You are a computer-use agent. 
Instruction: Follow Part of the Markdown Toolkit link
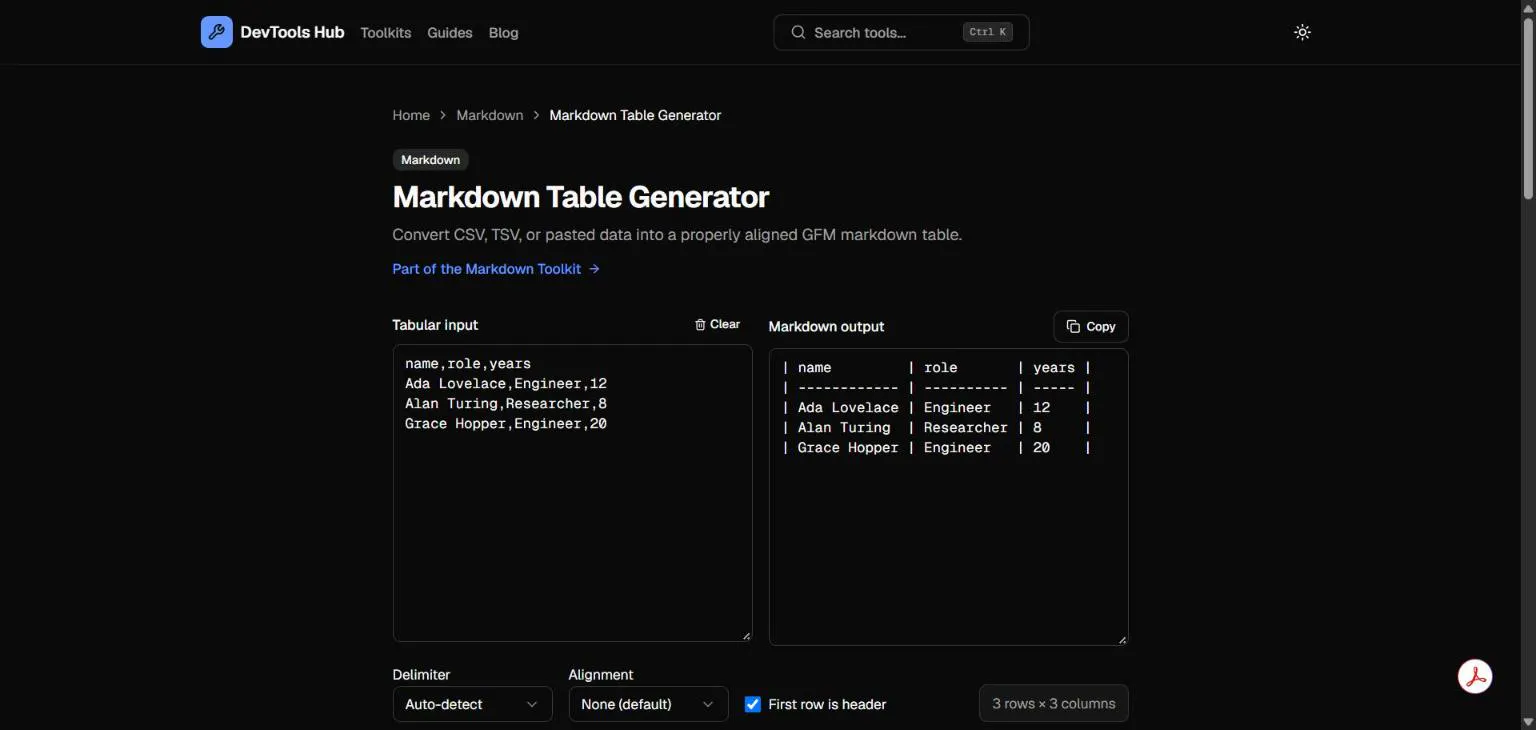[496, 268]
